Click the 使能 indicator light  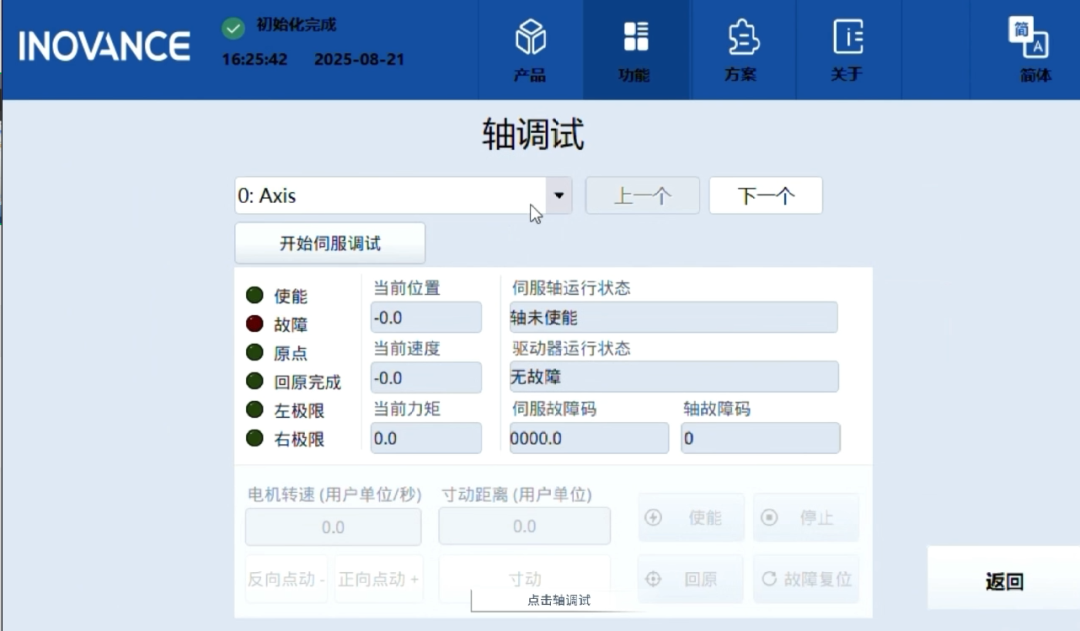[x=255, y=295]
